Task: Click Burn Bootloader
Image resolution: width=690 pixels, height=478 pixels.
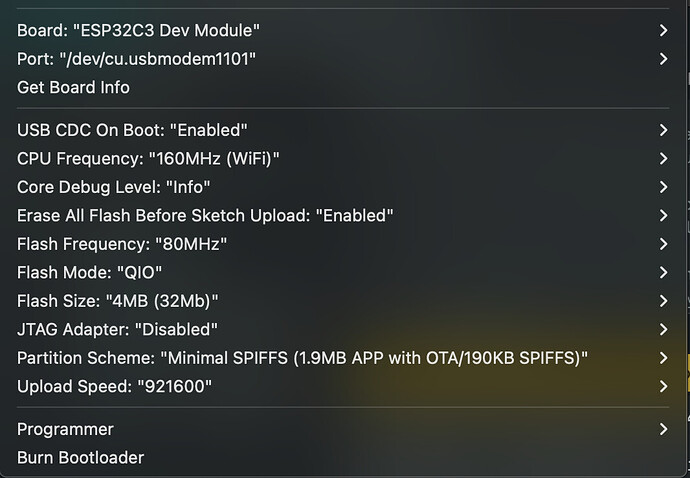Action: pos(80,458)
